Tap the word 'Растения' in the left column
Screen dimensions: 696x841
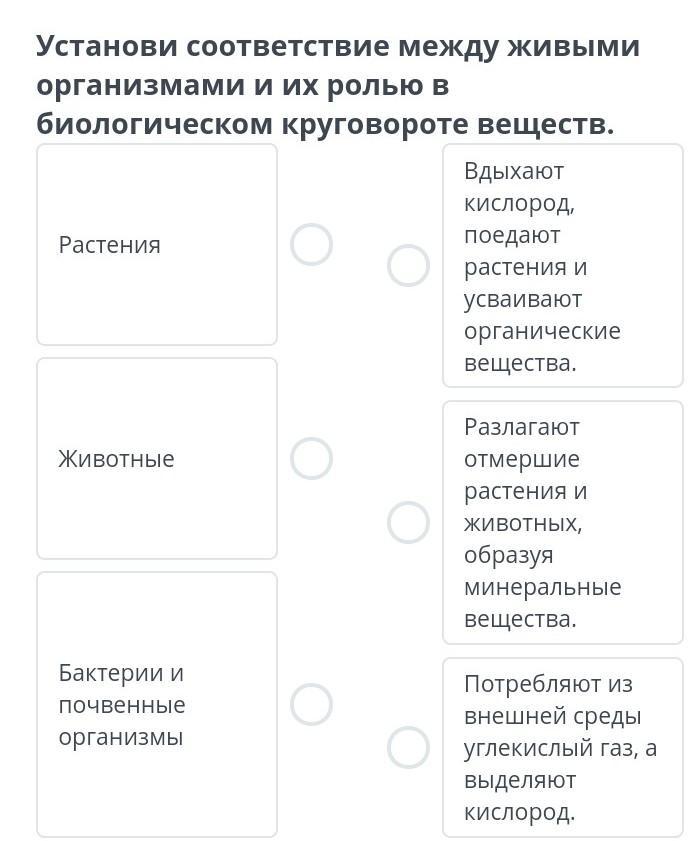[x=109, y=245]
